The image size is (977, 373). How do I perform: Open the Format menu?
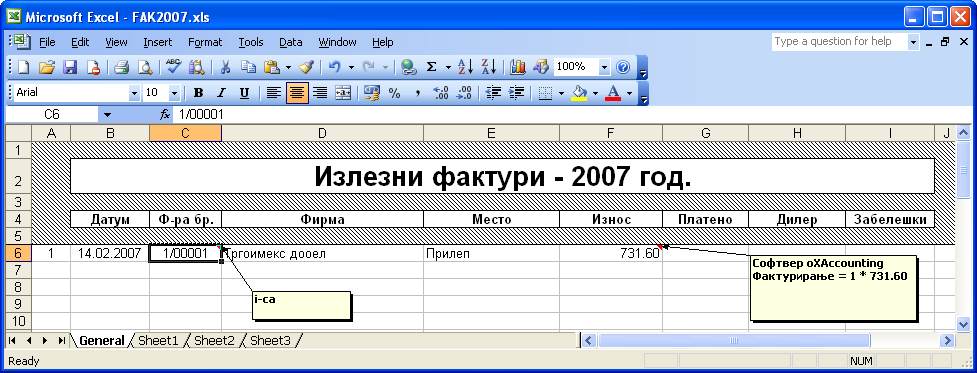pyautogui.click(x=205, y=42)
